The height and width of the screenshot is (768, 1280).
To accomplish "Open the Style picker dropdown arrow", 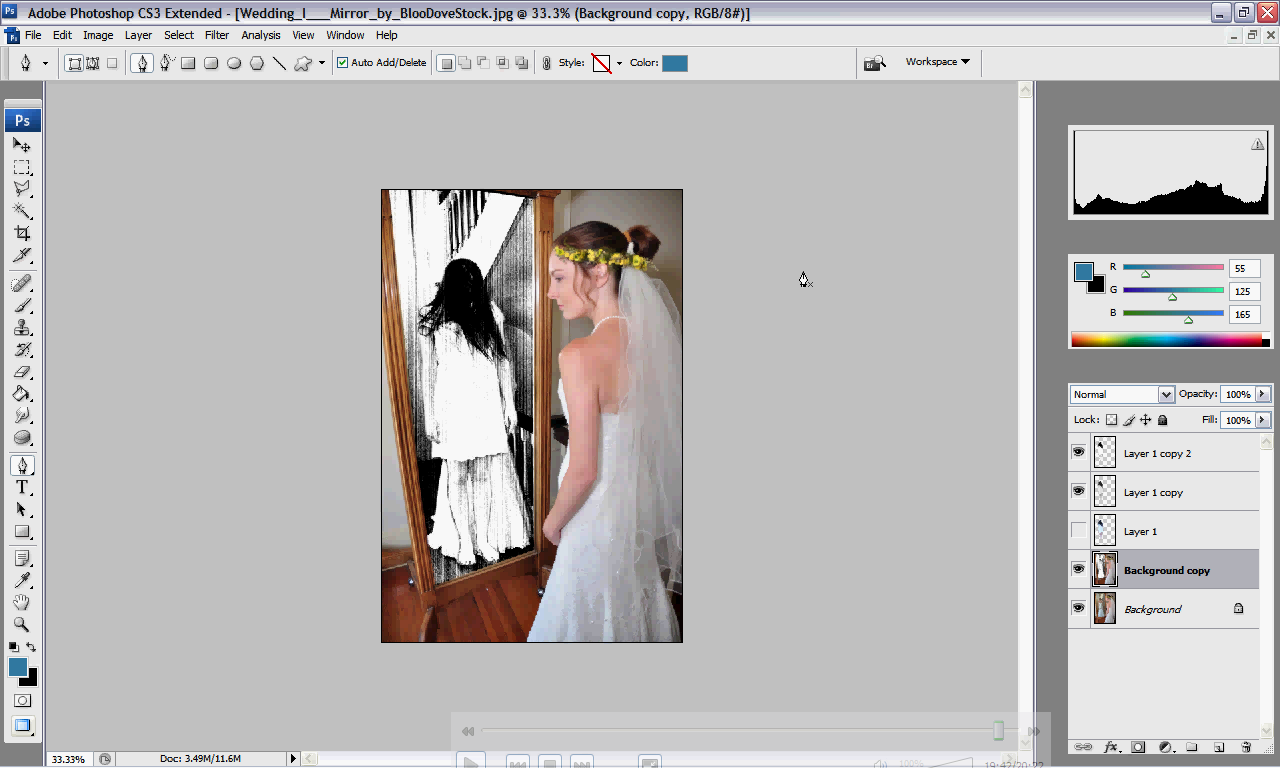I will 619,63.
